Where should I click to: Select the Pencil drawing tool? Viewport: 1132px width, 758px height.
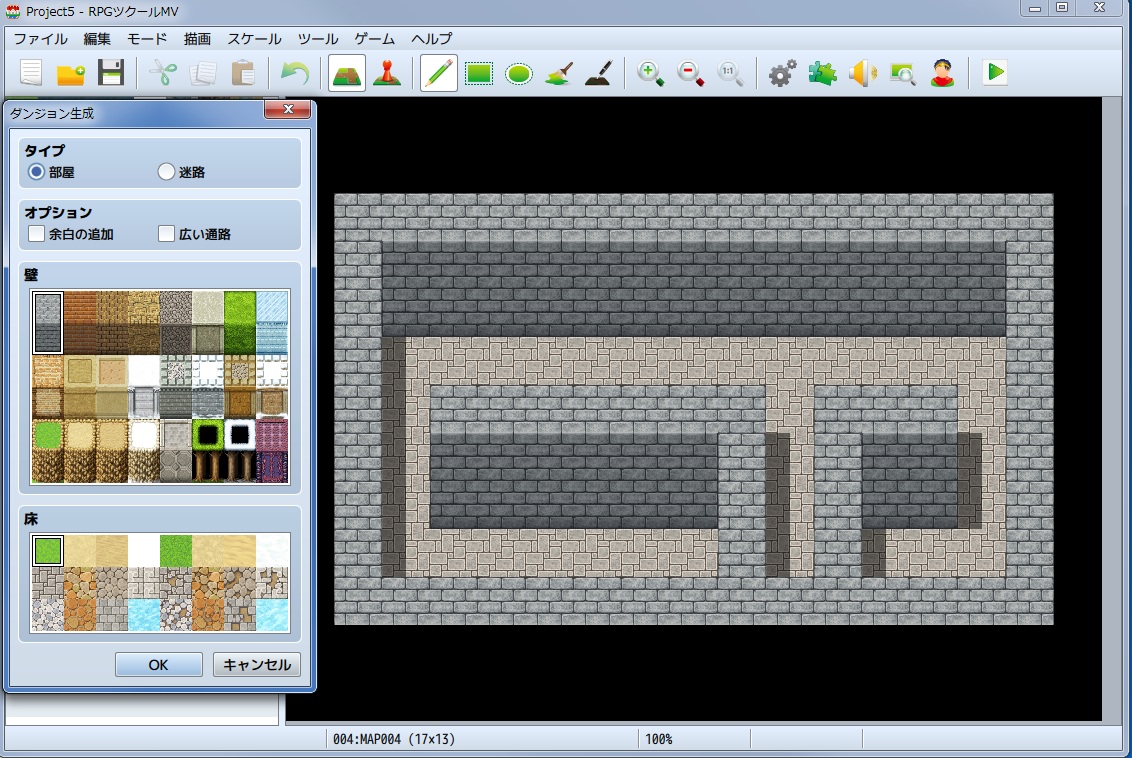coord(439,73)
